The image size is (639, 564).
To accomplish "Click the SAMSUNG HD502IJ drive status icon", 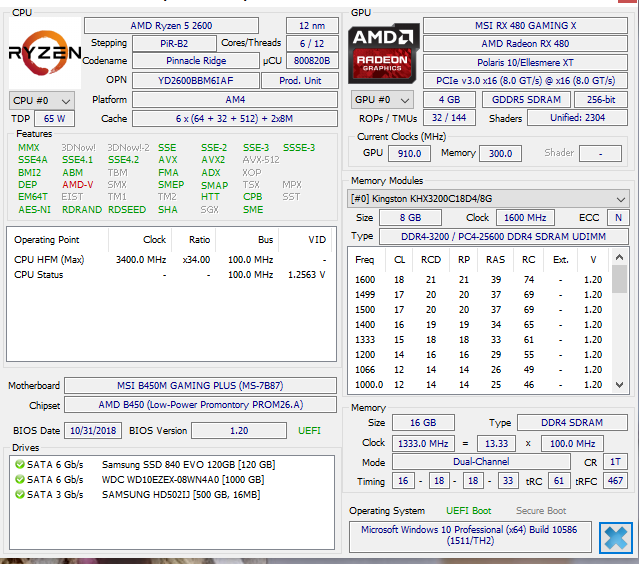I will pos(20,494).
